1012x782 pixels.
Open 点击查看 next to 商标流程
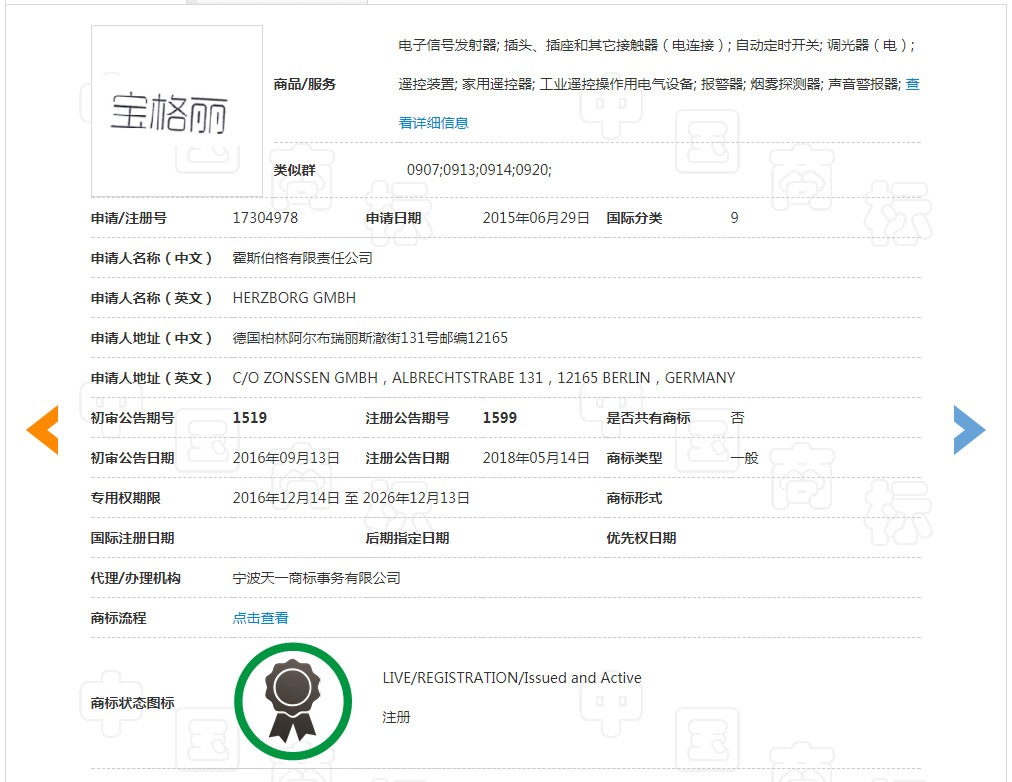259,617
